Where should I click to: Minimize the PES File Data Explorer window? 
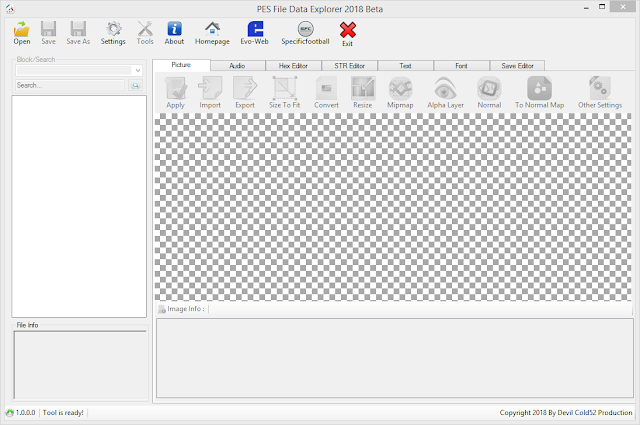tap(586, 7)
